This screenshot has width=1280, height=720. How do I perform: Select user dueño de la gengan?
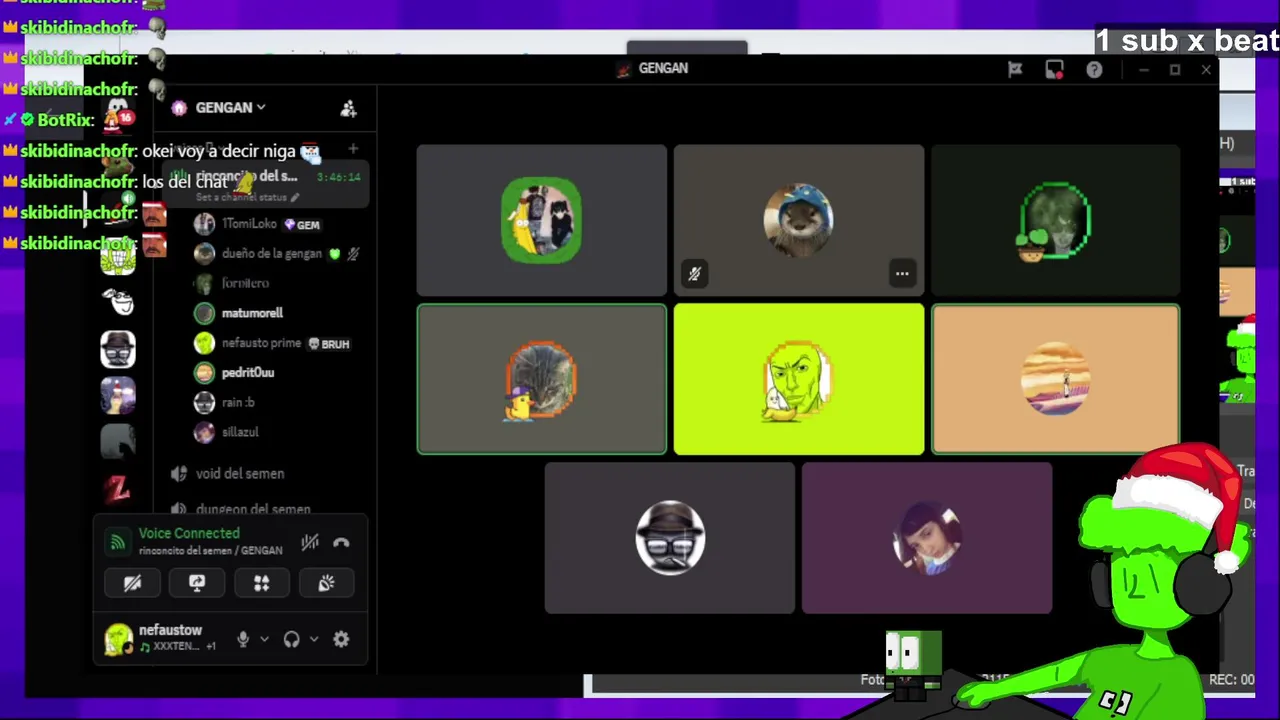(272, 254)
